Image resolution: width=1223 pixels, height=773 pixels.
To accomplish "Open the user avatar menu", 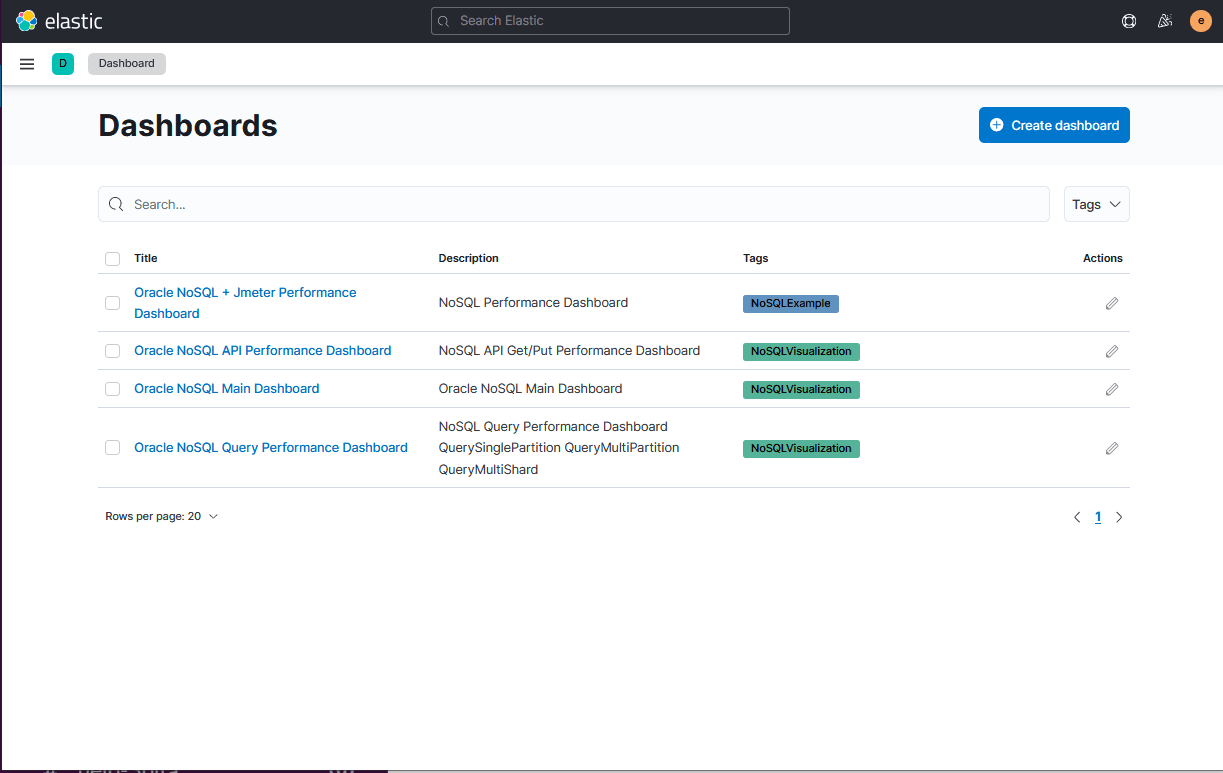I will [1200, 21].
